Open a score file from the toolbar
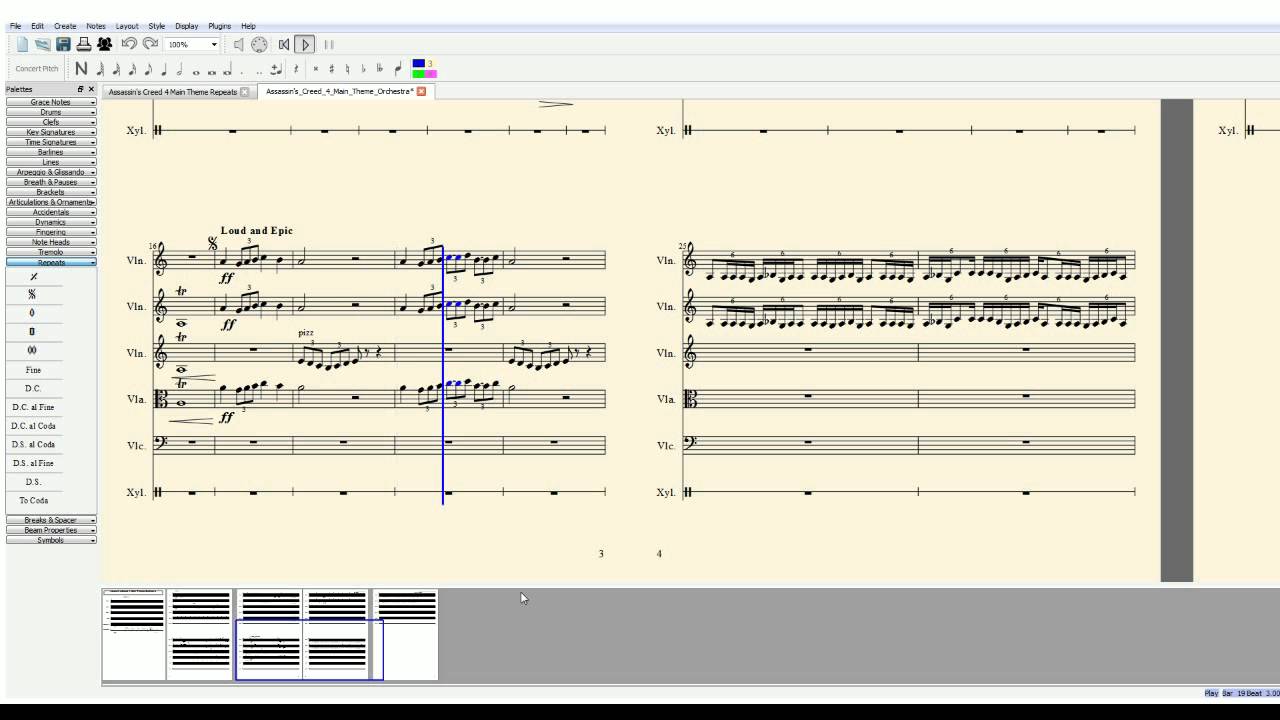 click(43, 44)
